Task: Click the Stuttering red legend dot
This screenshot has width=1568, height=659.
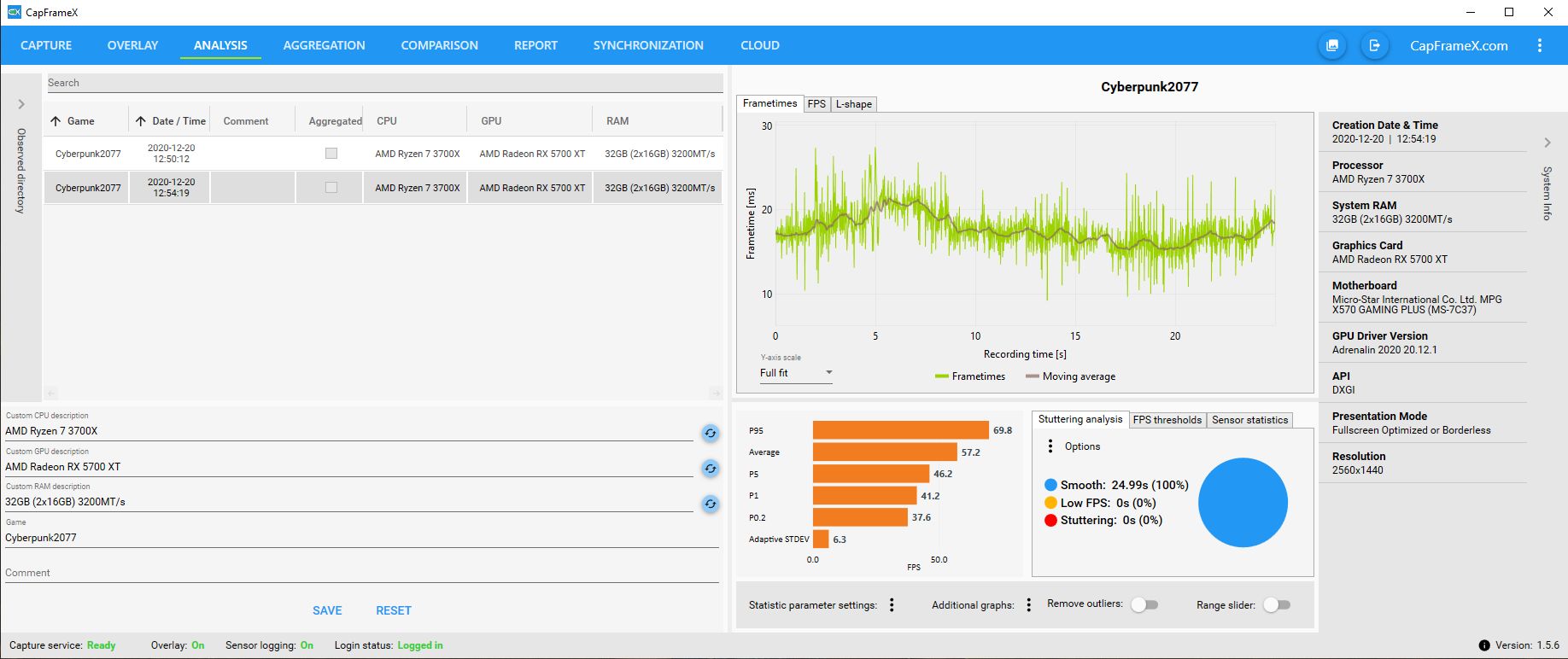Action: [x=1050, y=520]
